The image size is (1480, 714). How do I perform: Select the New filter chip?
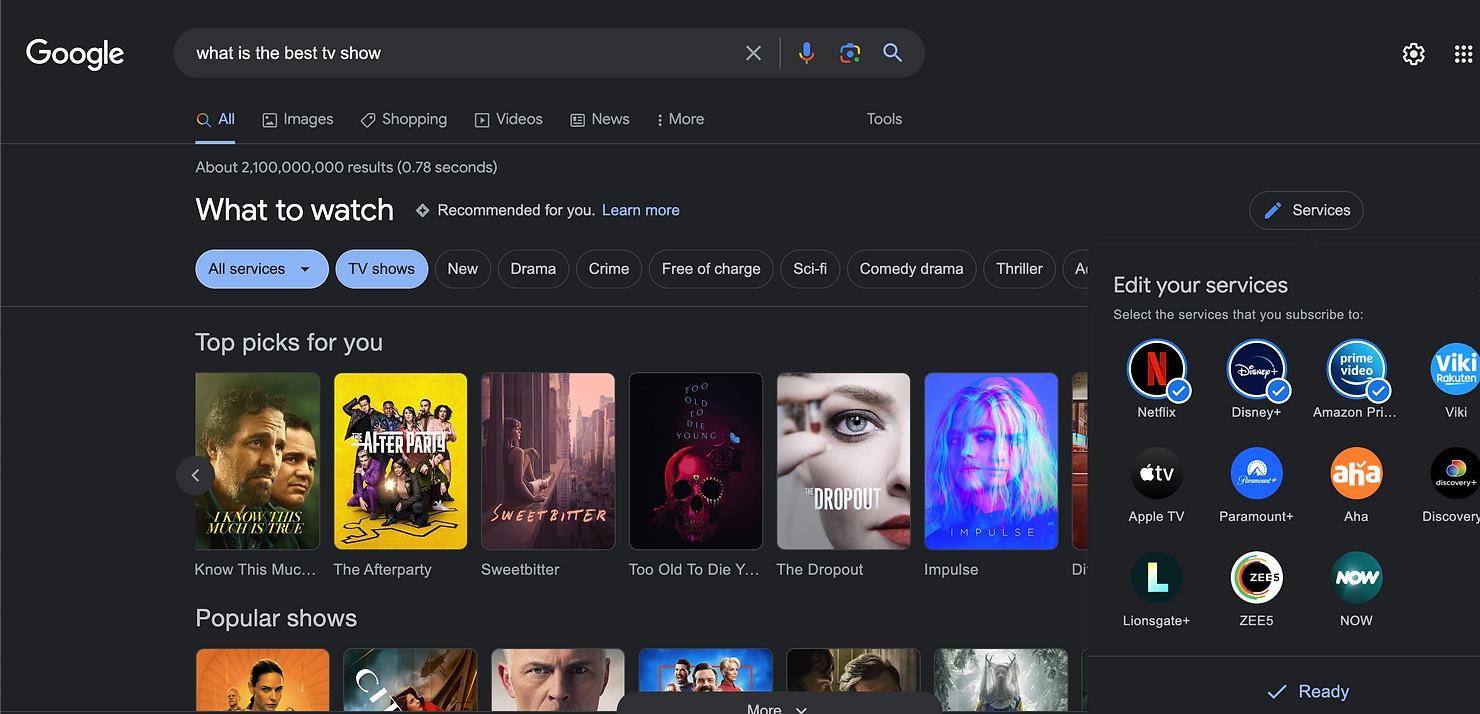coord(463,269)
